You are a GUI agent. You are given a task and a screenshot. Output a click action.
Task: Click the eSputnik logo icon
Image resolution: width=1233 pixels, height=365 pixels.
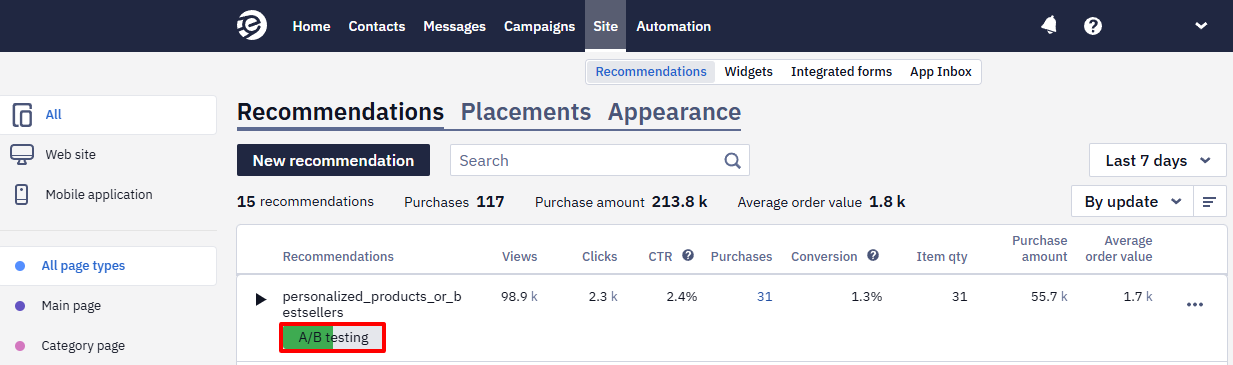251,26
